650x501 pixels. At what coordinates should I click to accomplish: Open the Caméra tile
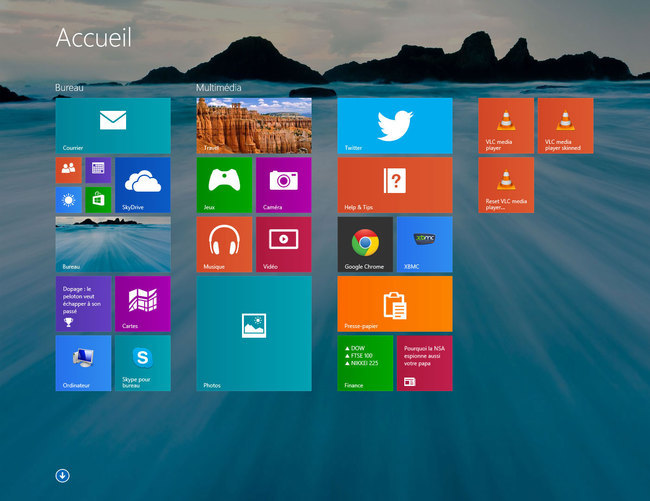click(x=284, y=185)
